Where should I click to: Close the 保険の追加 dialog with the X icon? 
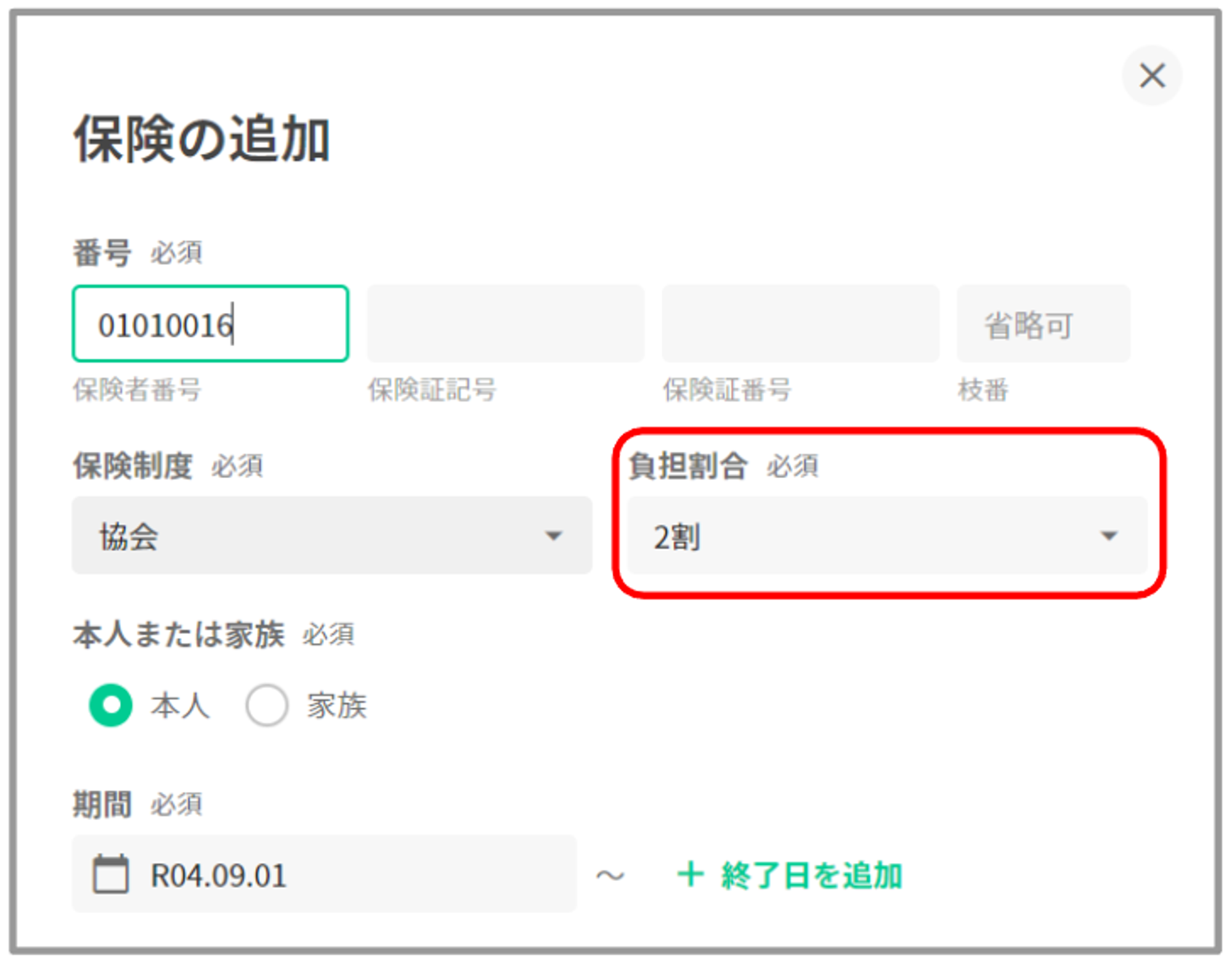pyautogui.click(x=1151, y=76)
